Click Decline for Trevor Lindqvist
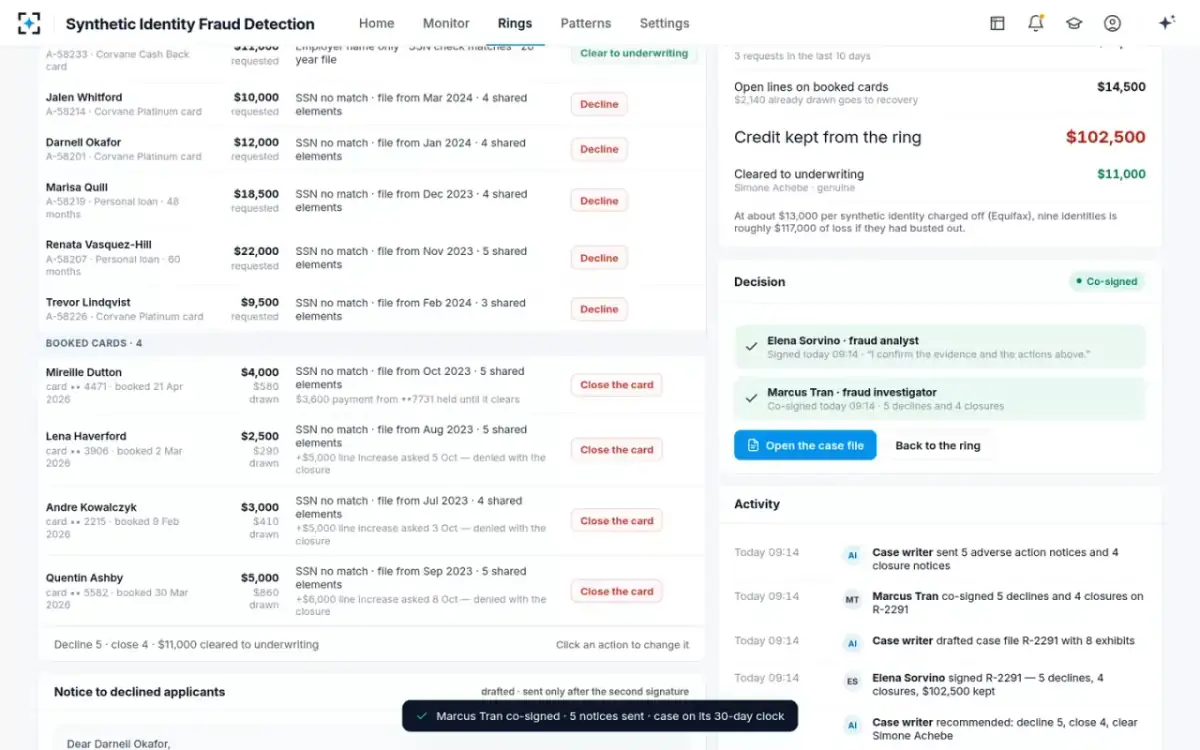The image size is (1200, 750). coord(599,309)
